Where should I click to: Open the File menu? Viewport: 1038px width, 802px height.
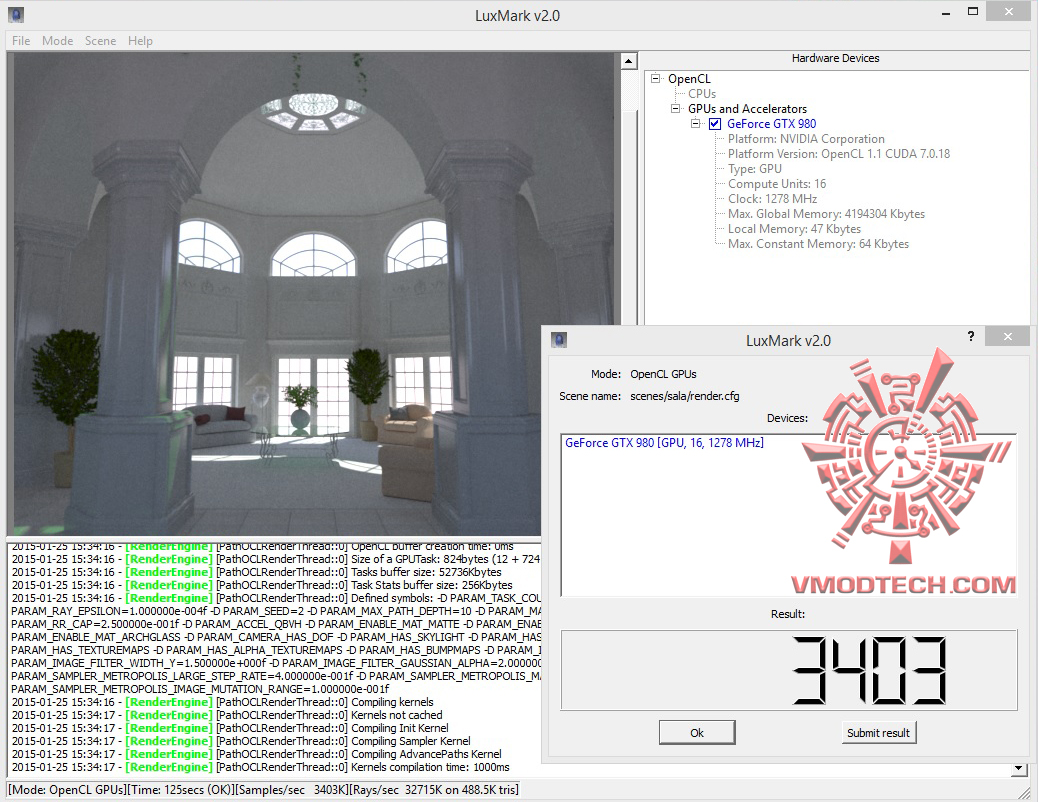click(x=21, y=40)
